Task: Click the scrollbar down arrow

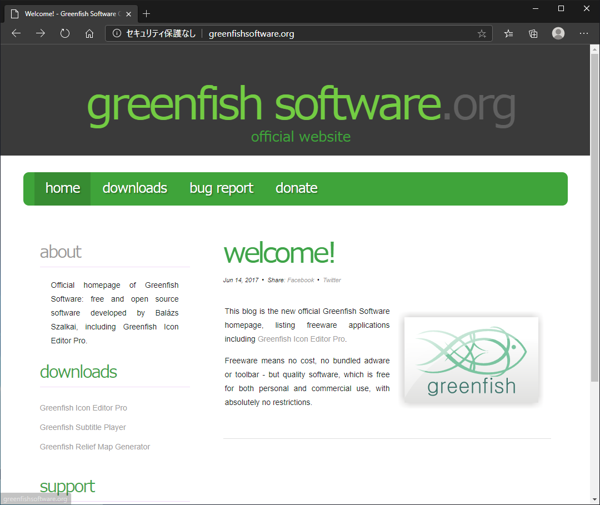Action: [x=594, y=499]
